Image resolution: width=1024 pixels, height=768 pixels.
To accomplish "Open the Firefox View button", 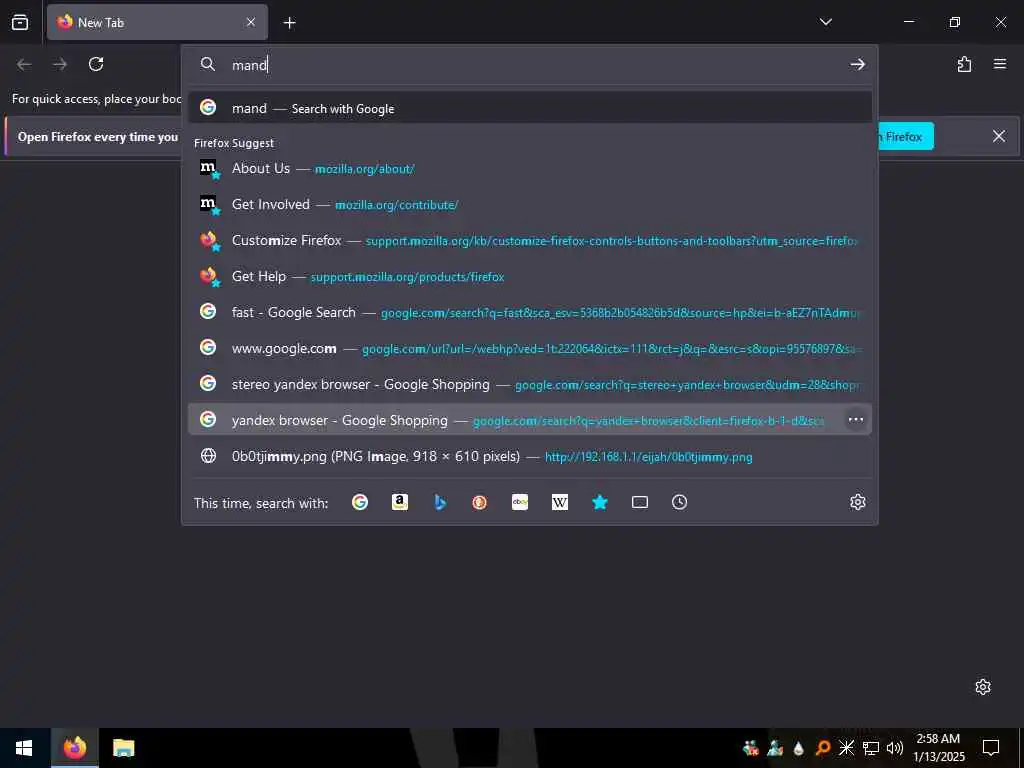I will click(20, 22).
